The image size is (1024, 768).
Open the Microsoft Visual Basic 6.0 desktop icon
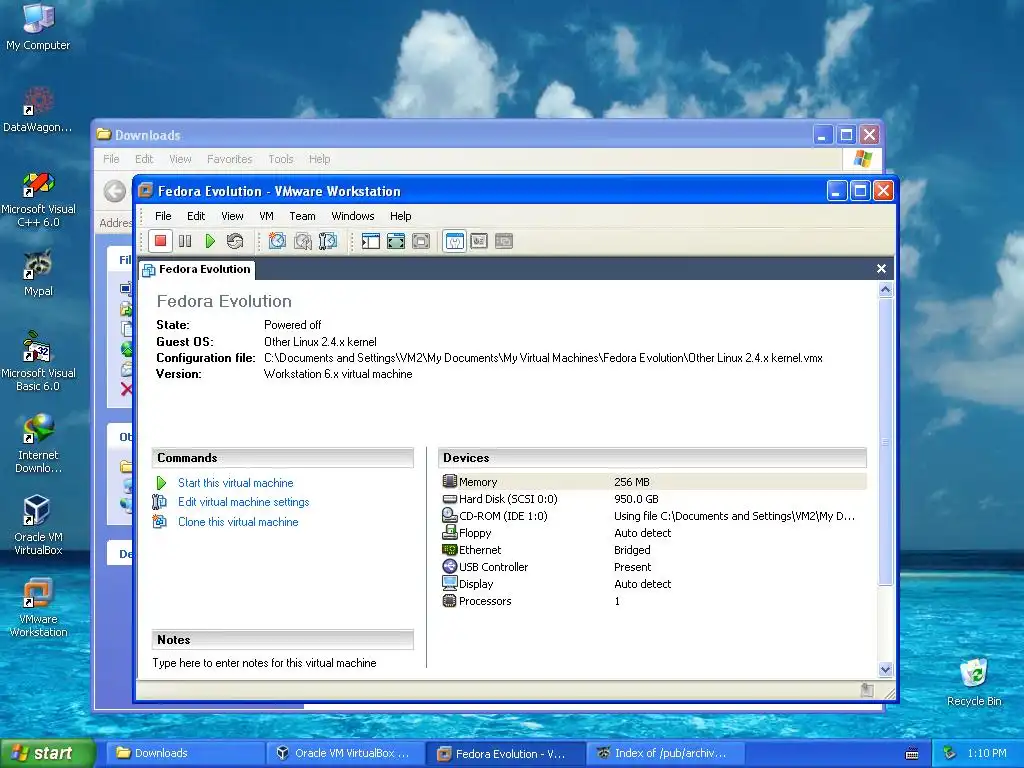pyautogui.click(x=38, y=361)
